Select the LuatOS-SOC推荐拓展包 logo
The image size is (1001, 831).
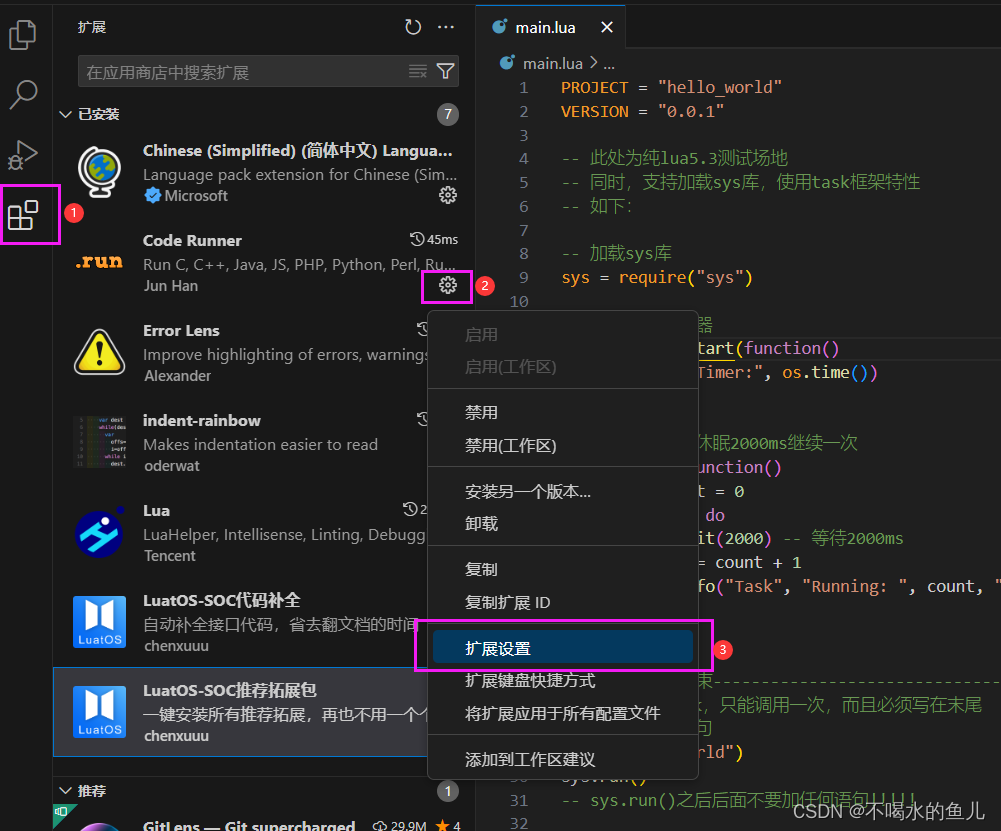point(100,712)
